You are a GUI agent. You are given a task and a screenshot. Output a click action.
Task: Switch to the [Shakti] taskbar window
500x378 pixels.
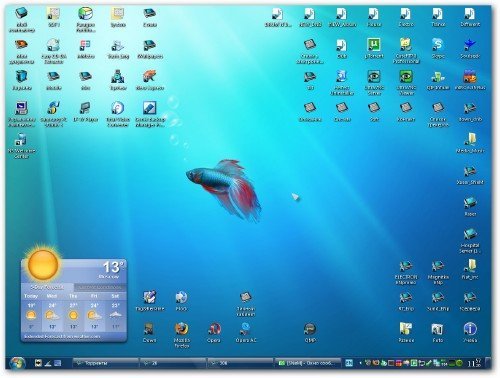point(308,363)
